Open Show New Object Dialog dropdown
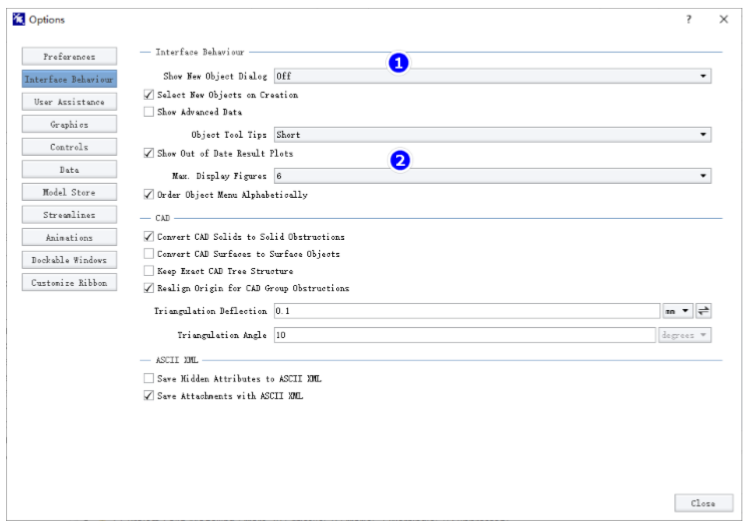The width and height of the screenshot is (747, 526). click(x=491, y=75)
